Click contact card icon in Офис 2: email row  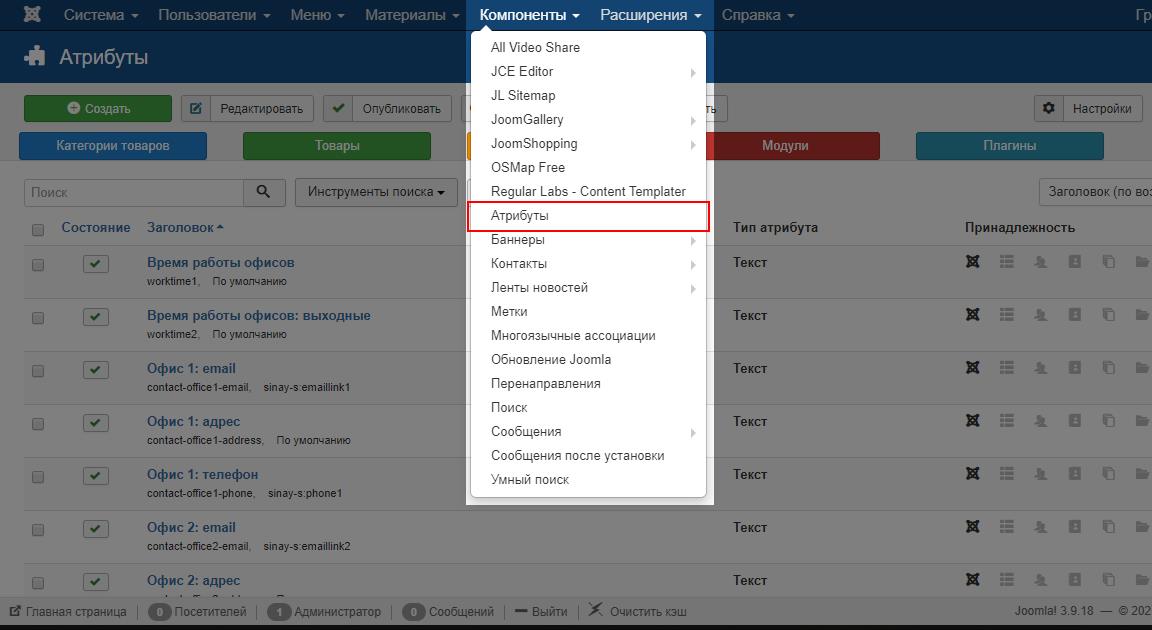1075,526
